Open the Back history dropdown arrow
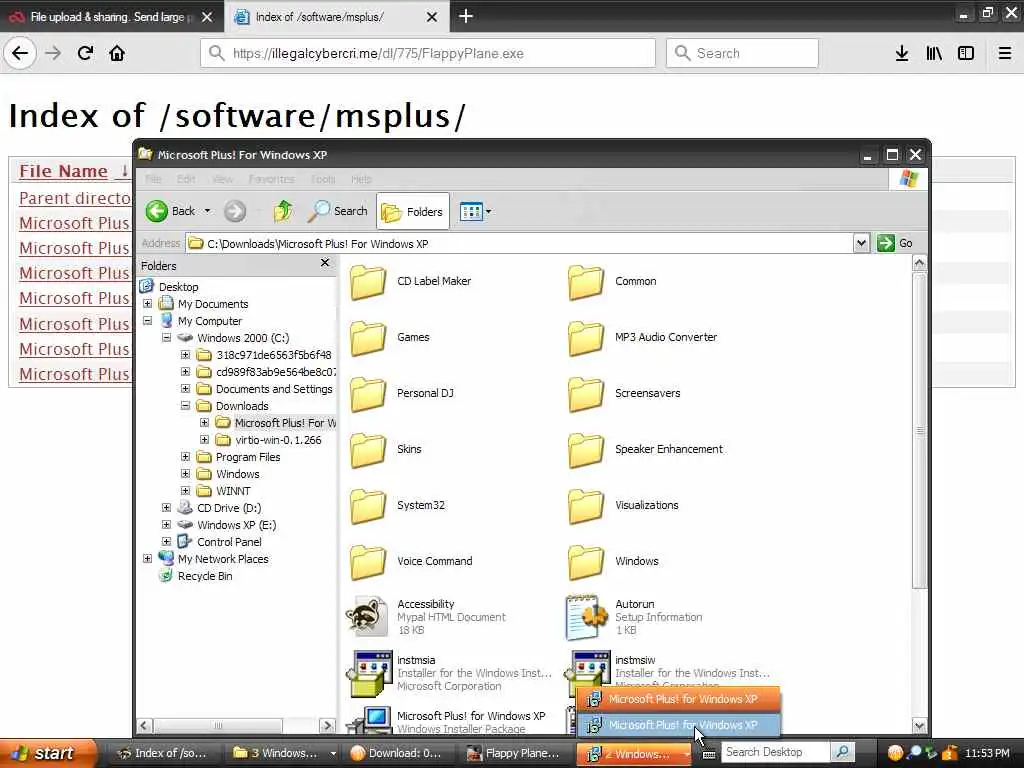The height and width of the screenshot is (768, 1024). pyautogui.click(x=207, y=211)
